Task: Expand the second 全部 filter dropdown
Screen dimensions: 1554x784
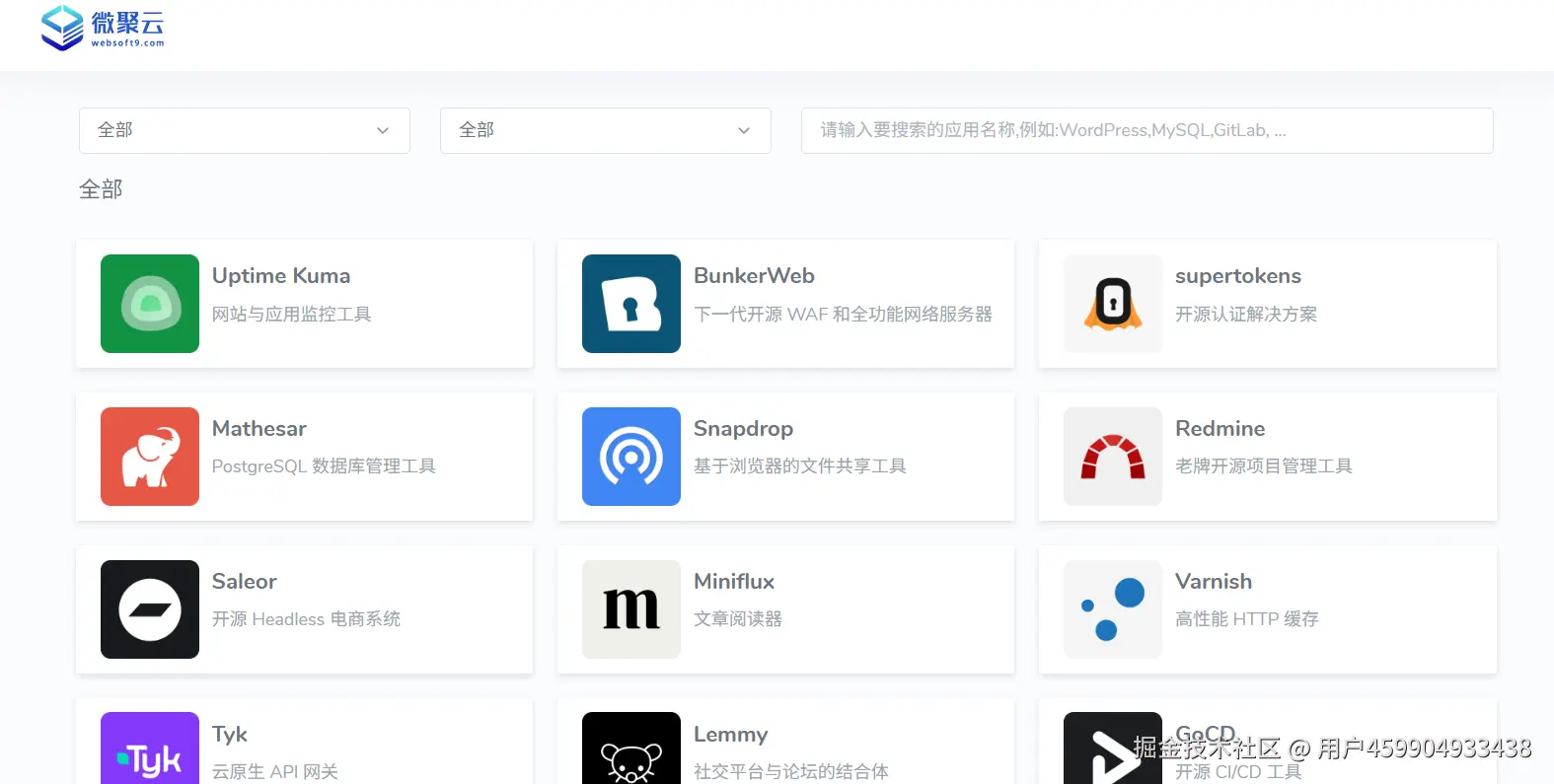Action: coord(606,130)
